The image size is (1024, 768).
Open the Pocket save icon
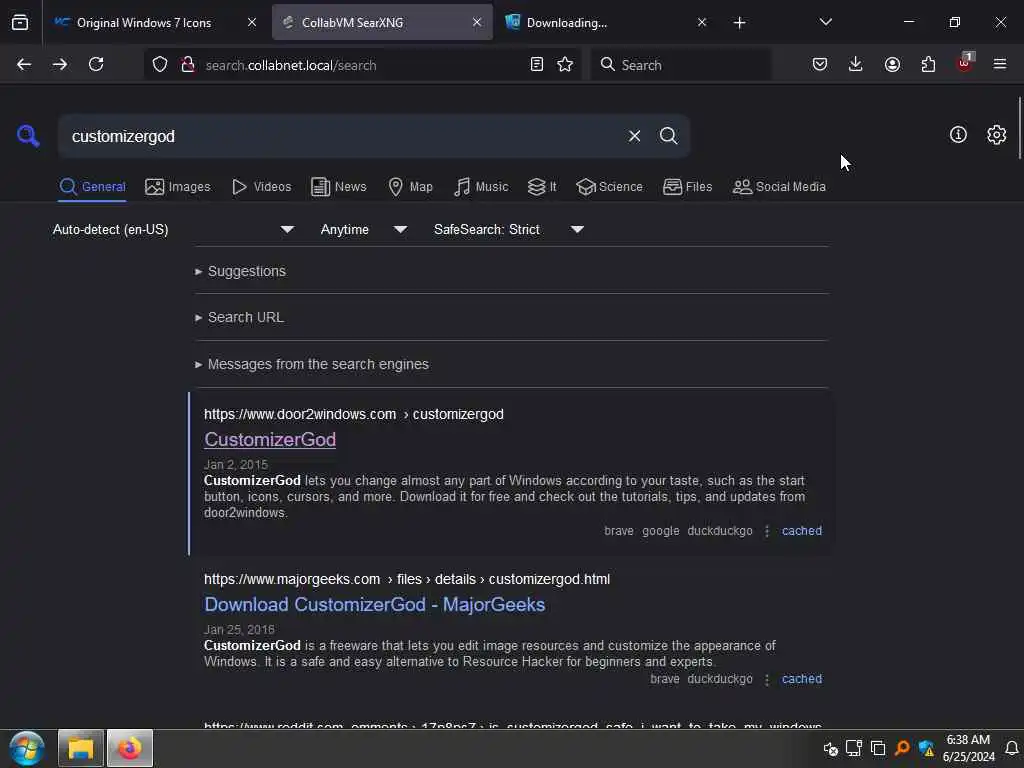point(820,64)
